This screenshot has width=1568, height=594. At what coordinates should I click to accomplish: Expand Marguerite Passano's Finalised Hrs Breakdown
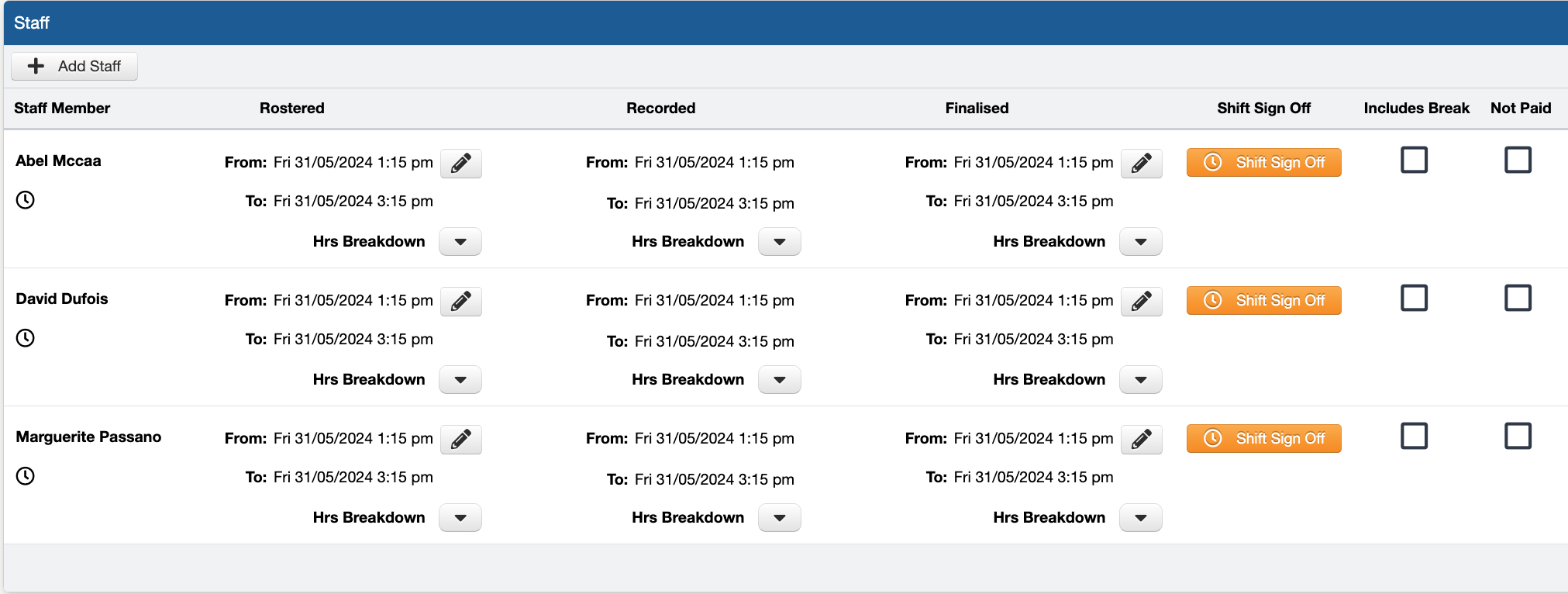coord(1141,518)
